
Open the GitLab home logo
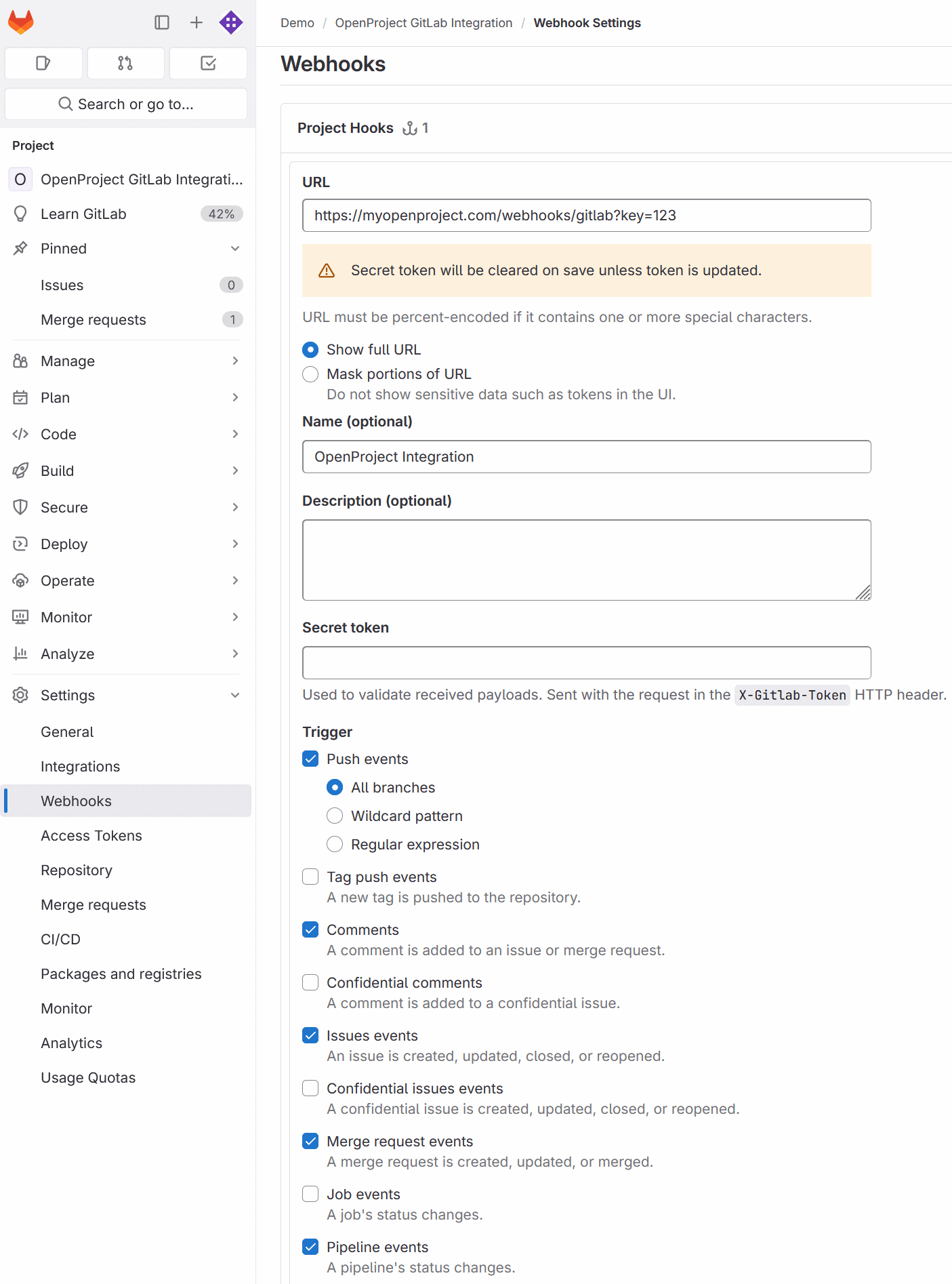pos(22,22)
